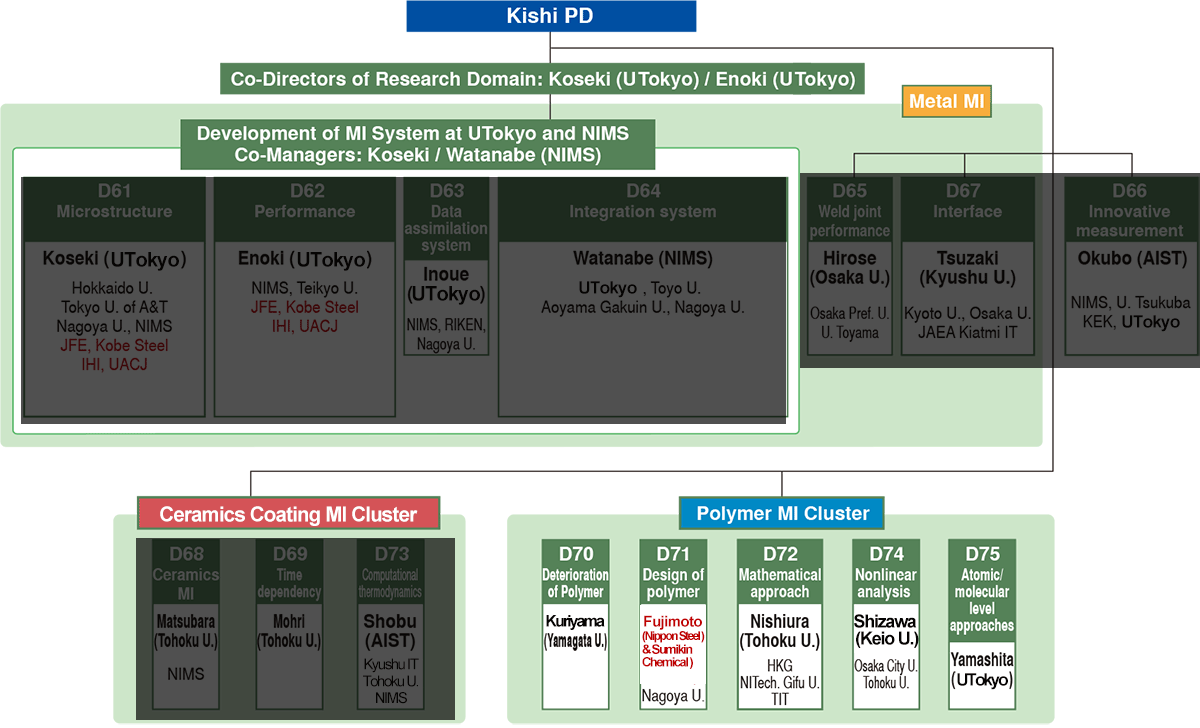Viewport: 1200px width, 728px height.
Task: Select Hirose (Osaka U.) in D65
Action: pyautogui.click(x=849, y=268)
